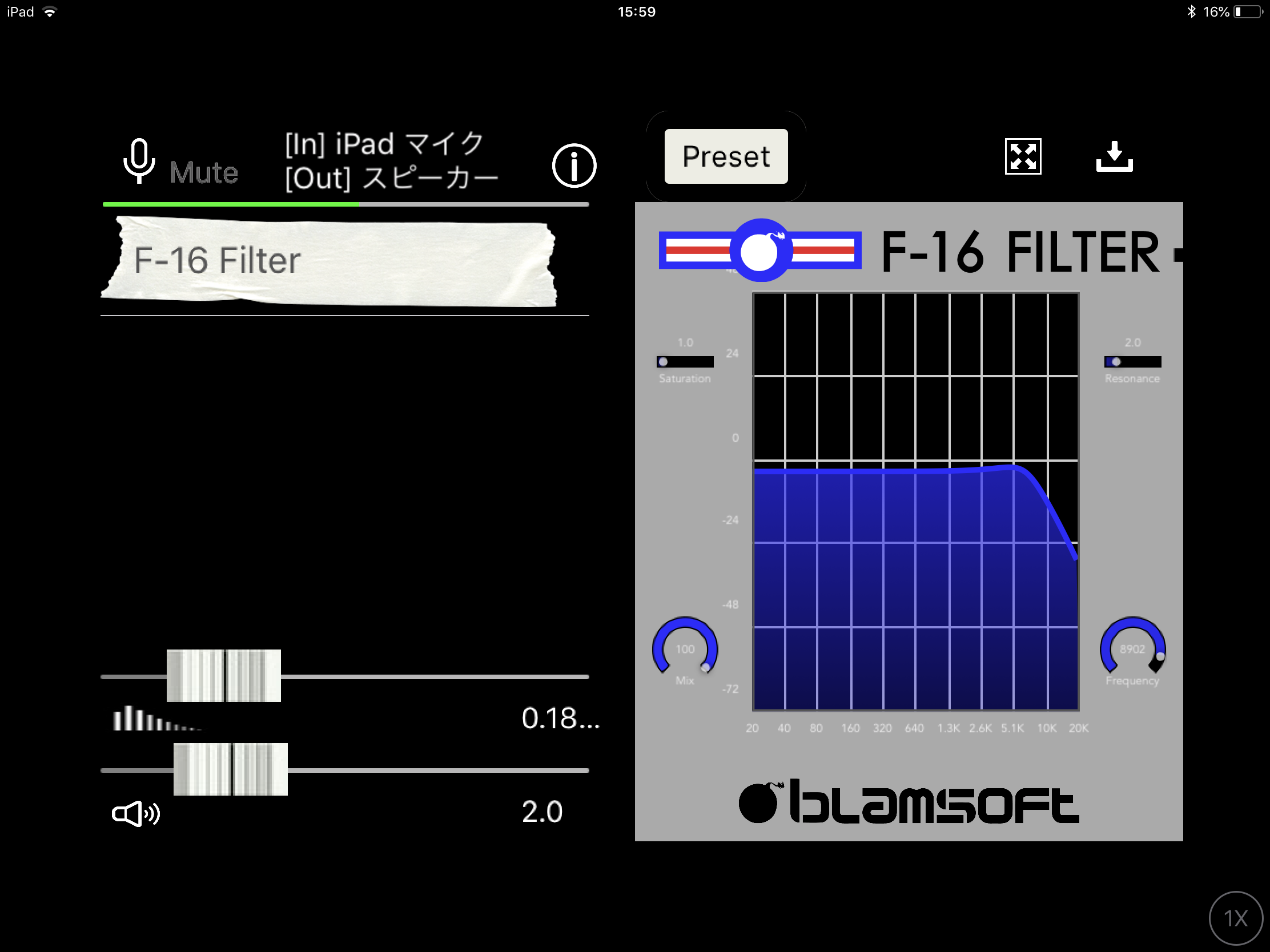
Task: Tap the [Out] スピーカー output text
Action: tap(392, 178)
